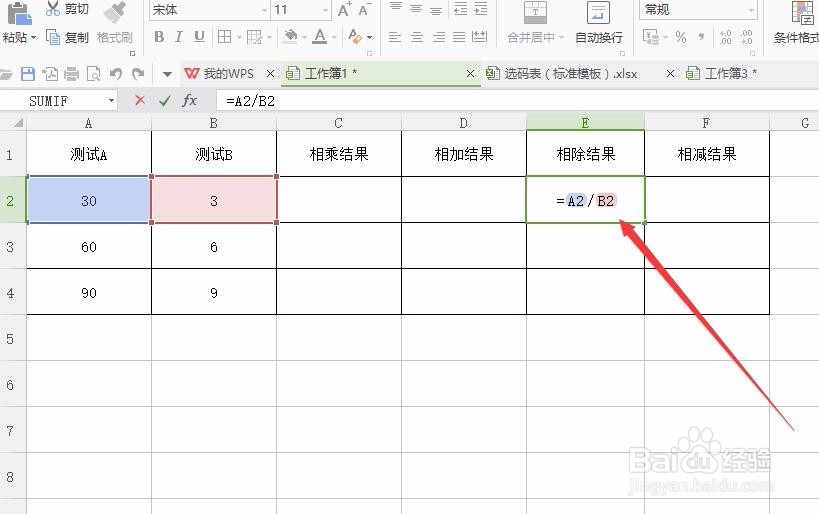
Task: Select row 5 header
Action: 10,338
